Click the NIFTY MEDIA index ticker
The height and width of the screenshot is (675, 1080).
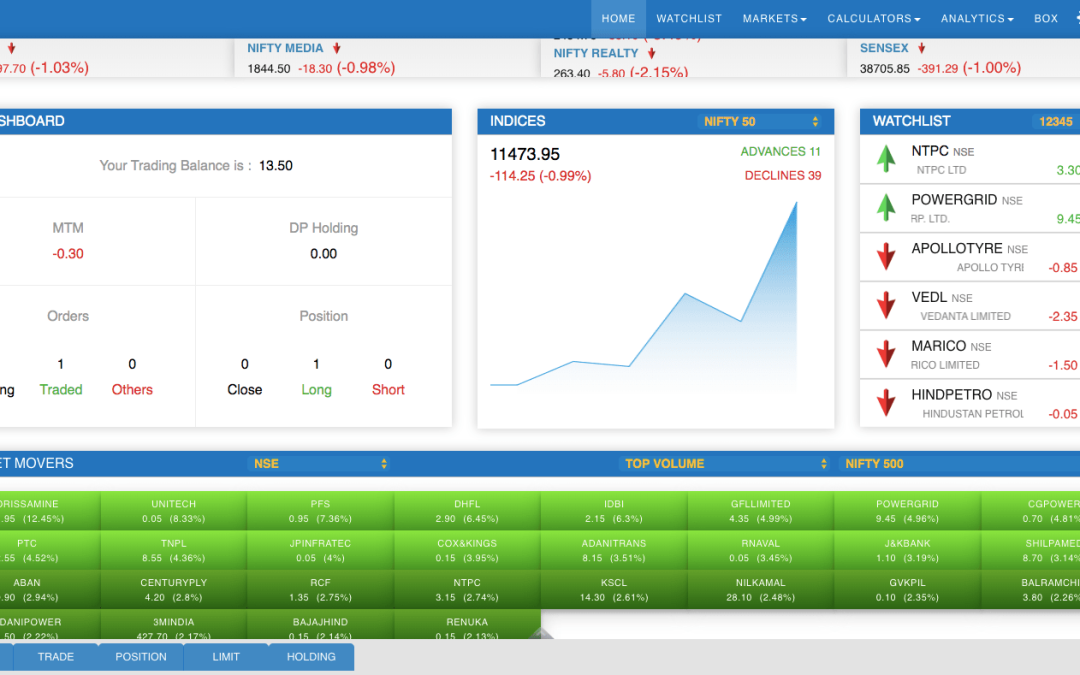coord(285,48)
